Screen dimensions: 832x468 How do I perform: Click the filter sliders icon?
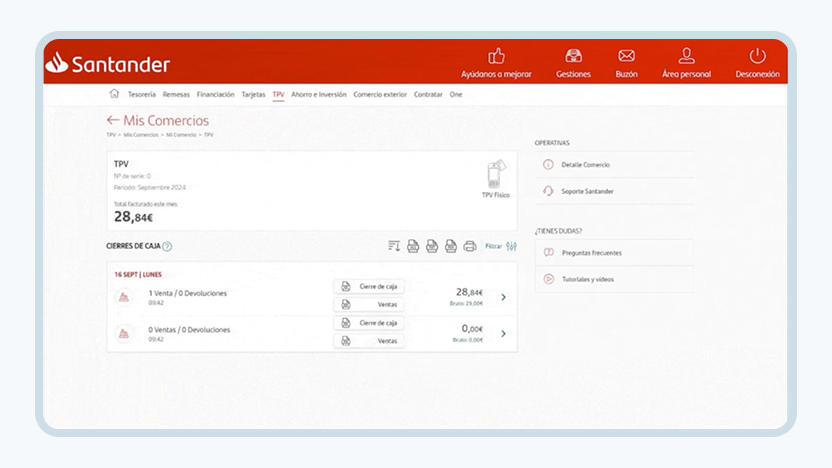click(512, 246)
